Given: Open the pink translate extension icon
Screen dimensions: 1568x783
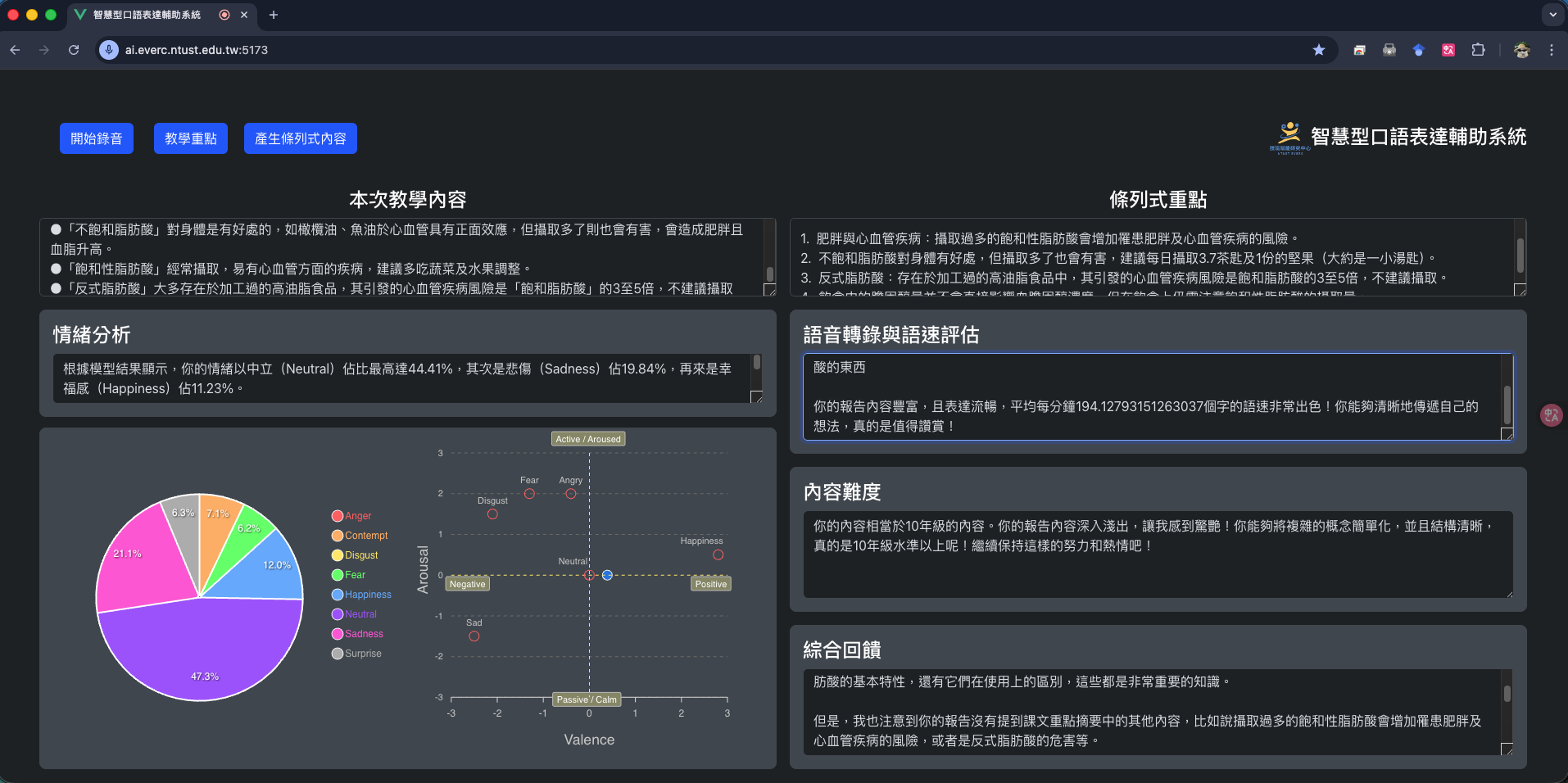Looking at the screenshot, I should (1448, 50).
